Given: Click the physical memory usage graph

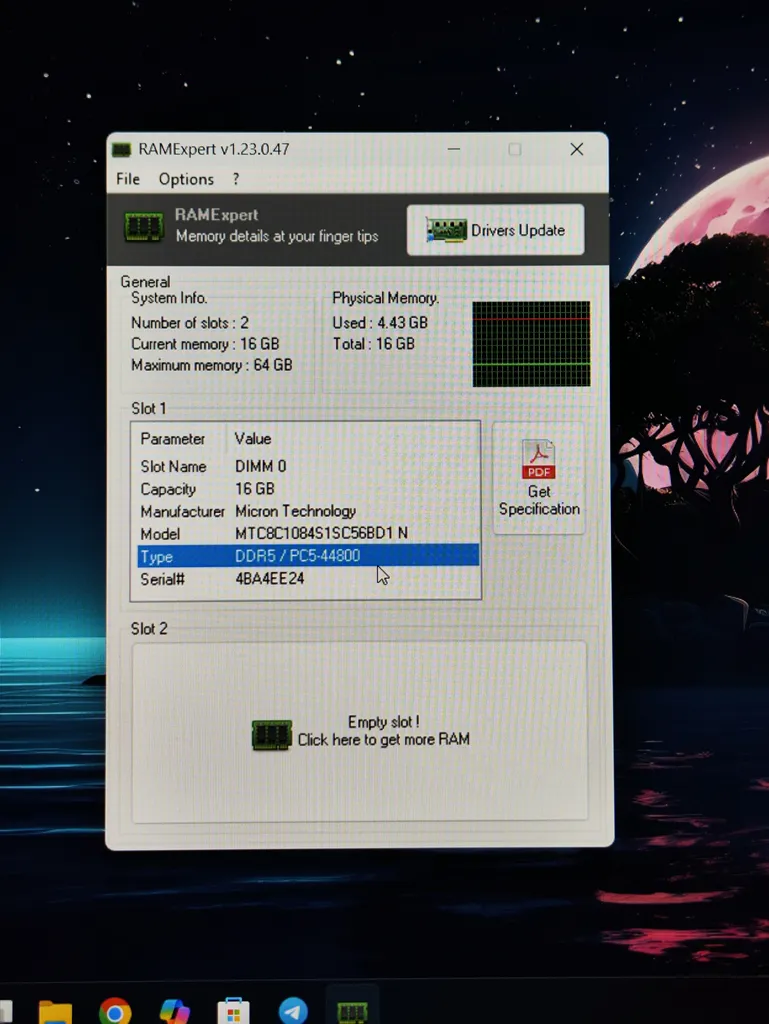Looking at the screenshot, I should pos(531,344).
